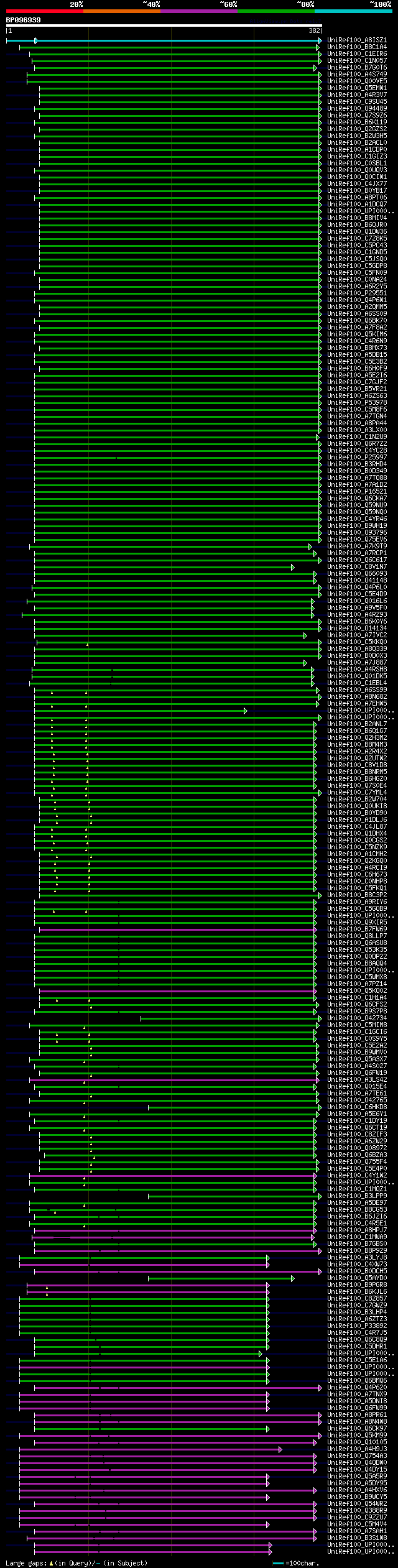Click the purple ~60% identity legend bar

tap(199, 11)
